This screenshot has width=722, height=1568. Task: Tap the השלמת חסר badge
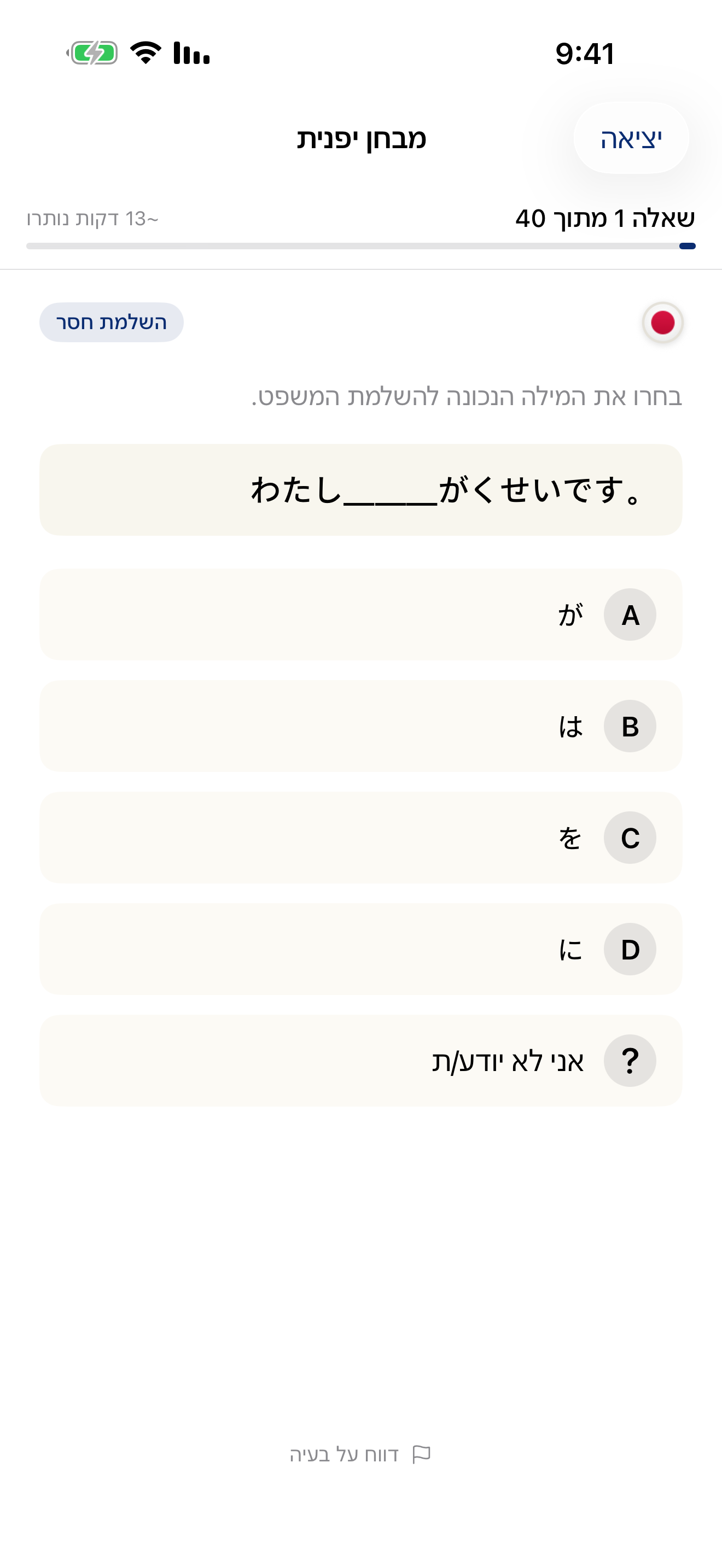tap(111, 323)
